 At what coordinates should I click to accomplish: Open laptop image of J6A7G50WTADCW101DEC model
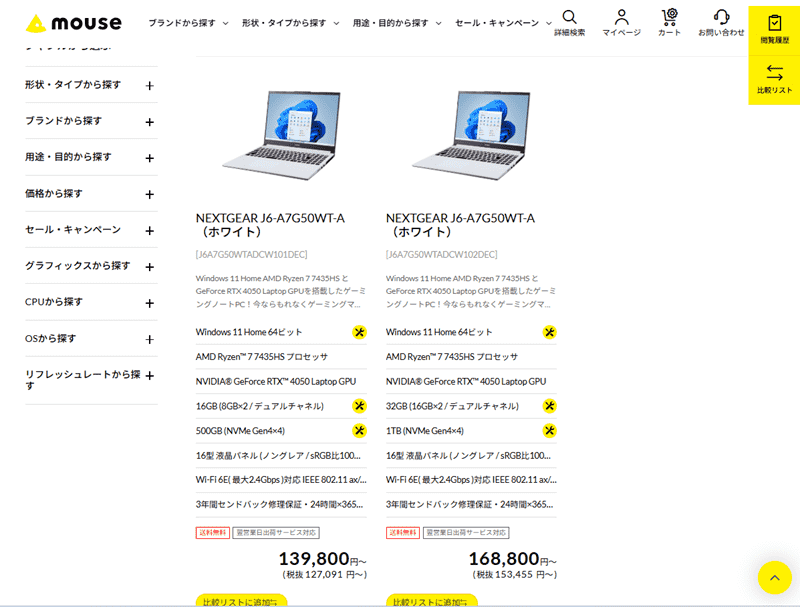pos(281,135)
